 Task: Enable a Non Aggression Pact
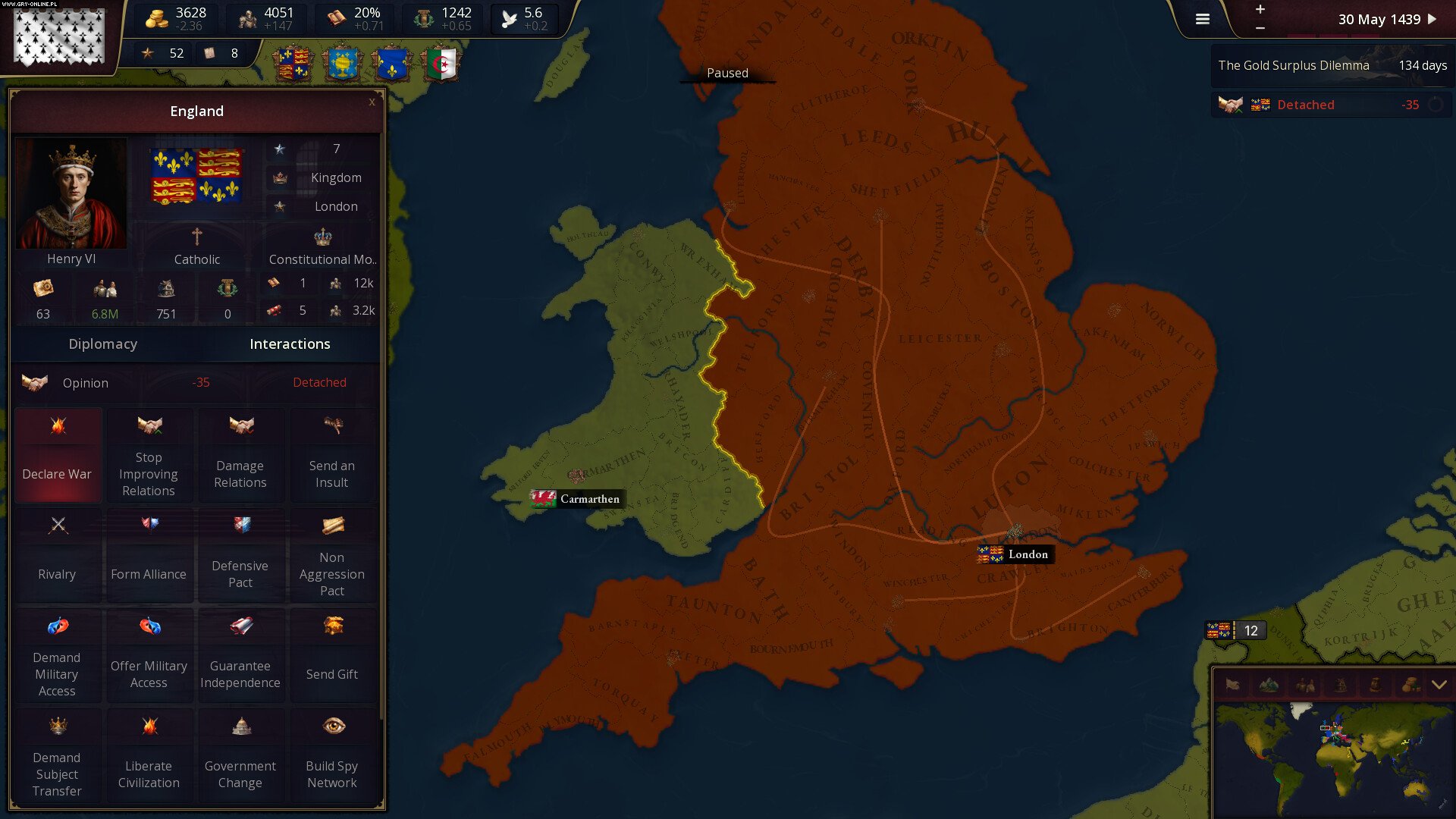(x=332, y=554)
